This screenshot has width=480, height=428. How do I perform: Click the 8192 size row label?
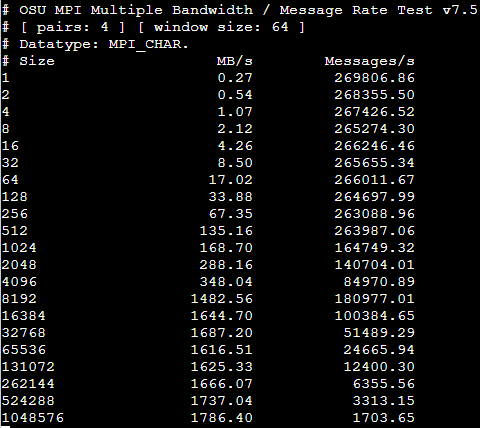(x=19, y=299)
